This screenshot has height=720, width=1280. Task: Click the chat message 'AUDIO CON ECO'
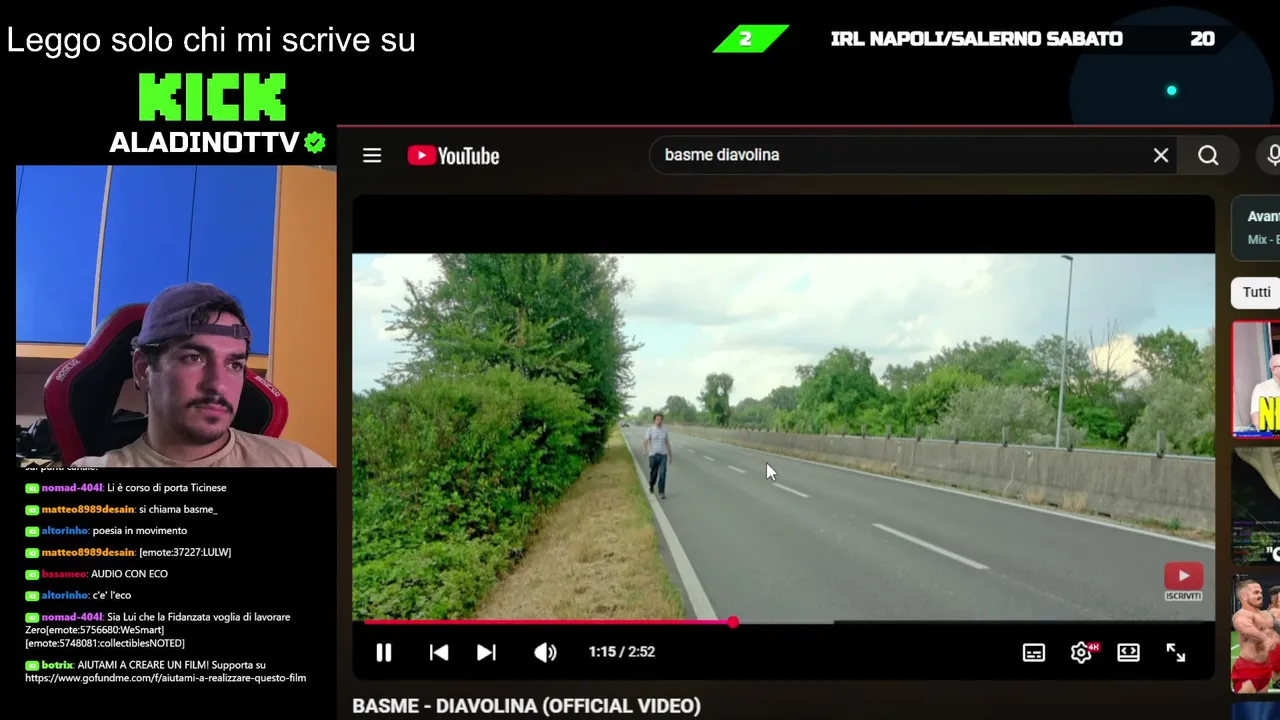[129, 574]
